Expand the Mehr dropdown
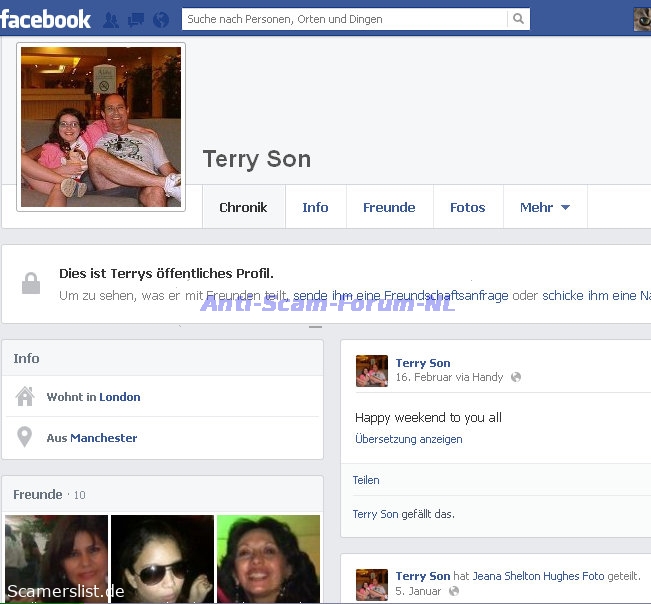Screen dimensions: 651x604 (544, 208)
